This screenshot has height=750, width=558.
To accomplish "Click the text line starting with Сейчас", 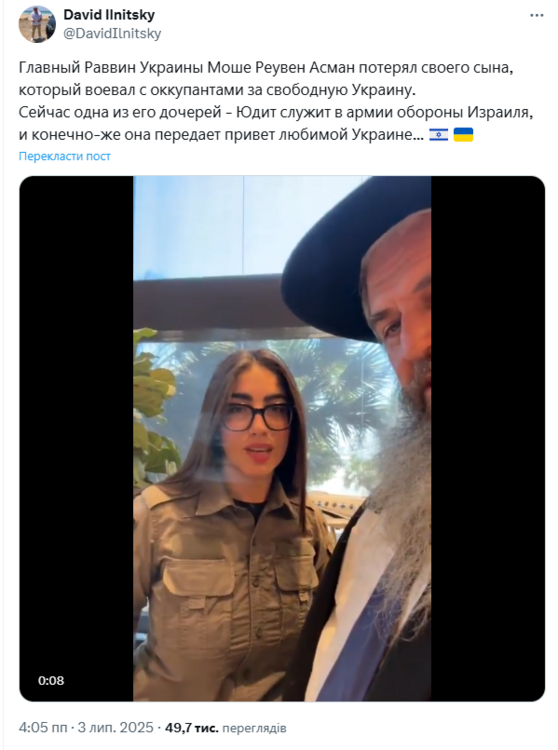I will (276, 112).
